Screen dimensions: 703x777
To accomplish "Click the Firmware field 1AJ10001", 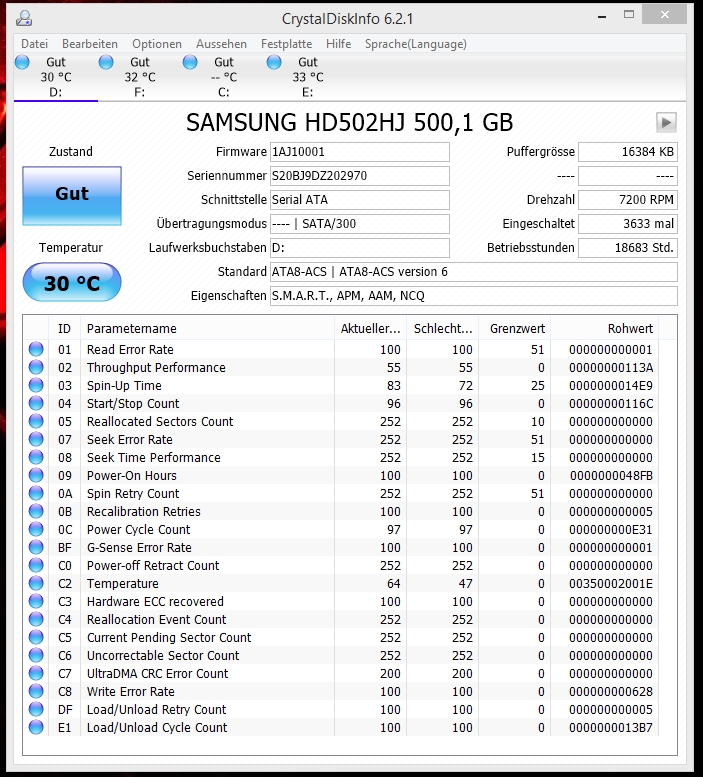I will 360,152.
